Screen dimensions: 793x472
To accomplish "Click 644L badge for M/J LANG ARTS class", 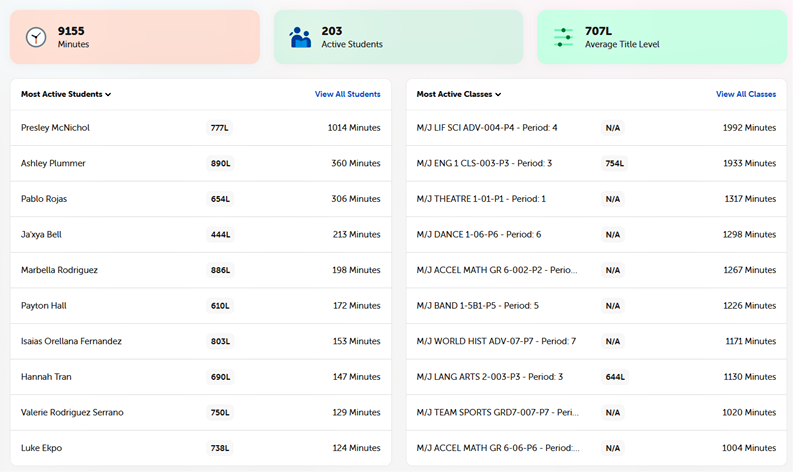I will tap(614, 377).
